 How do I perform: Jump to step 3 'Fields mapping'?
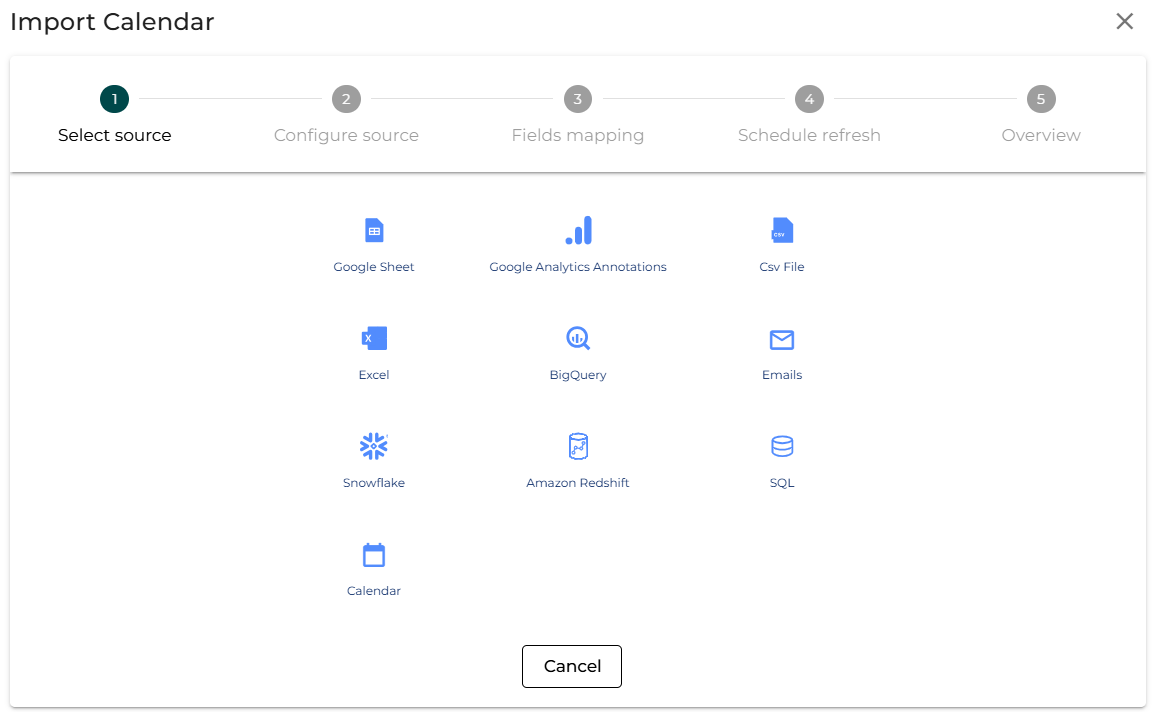pos(578,100)
